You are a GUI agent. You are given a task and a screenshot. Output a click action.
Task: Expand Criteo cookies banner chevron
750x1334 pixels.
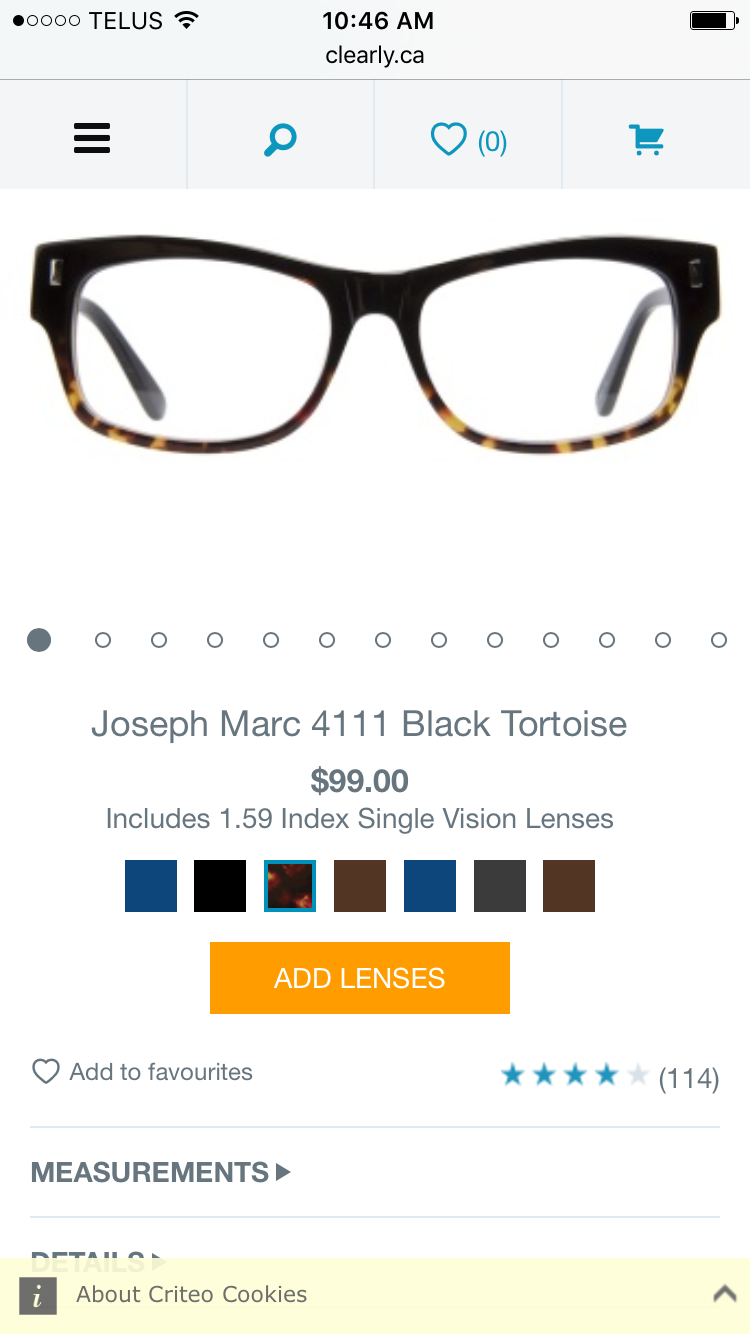[x=724, y=1294]
